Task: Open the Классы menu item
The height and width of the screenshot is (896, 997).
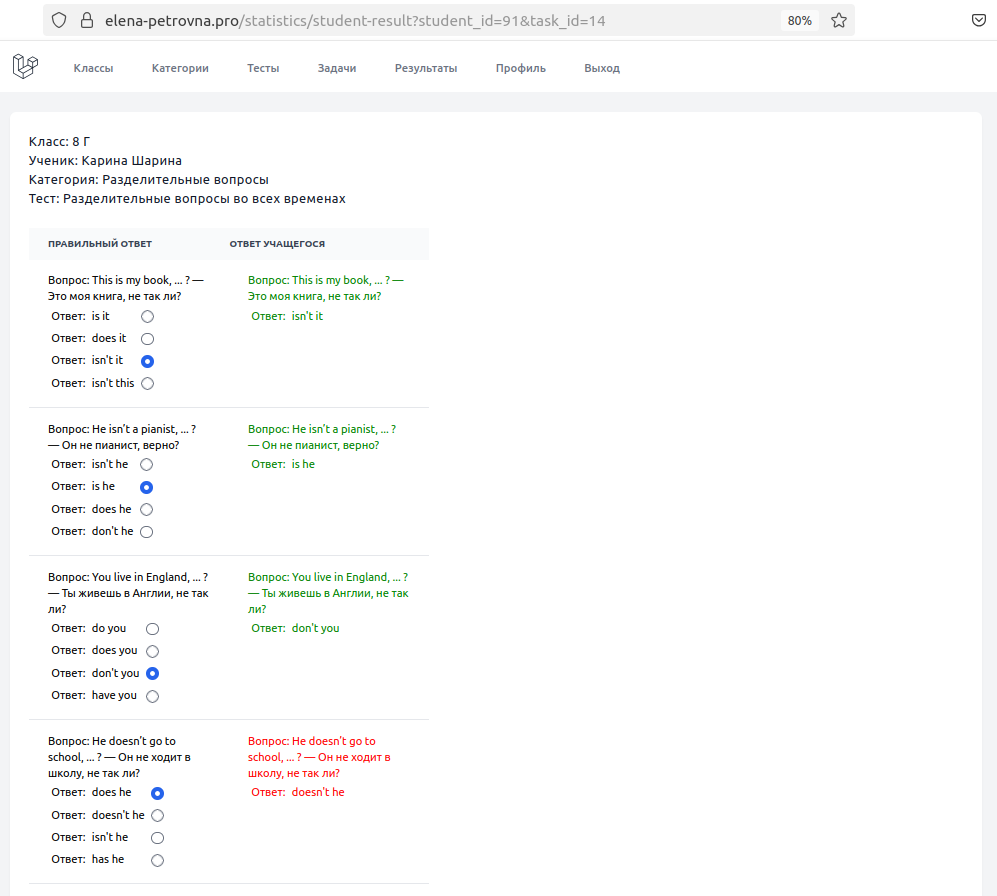Action: coord(93,68)
